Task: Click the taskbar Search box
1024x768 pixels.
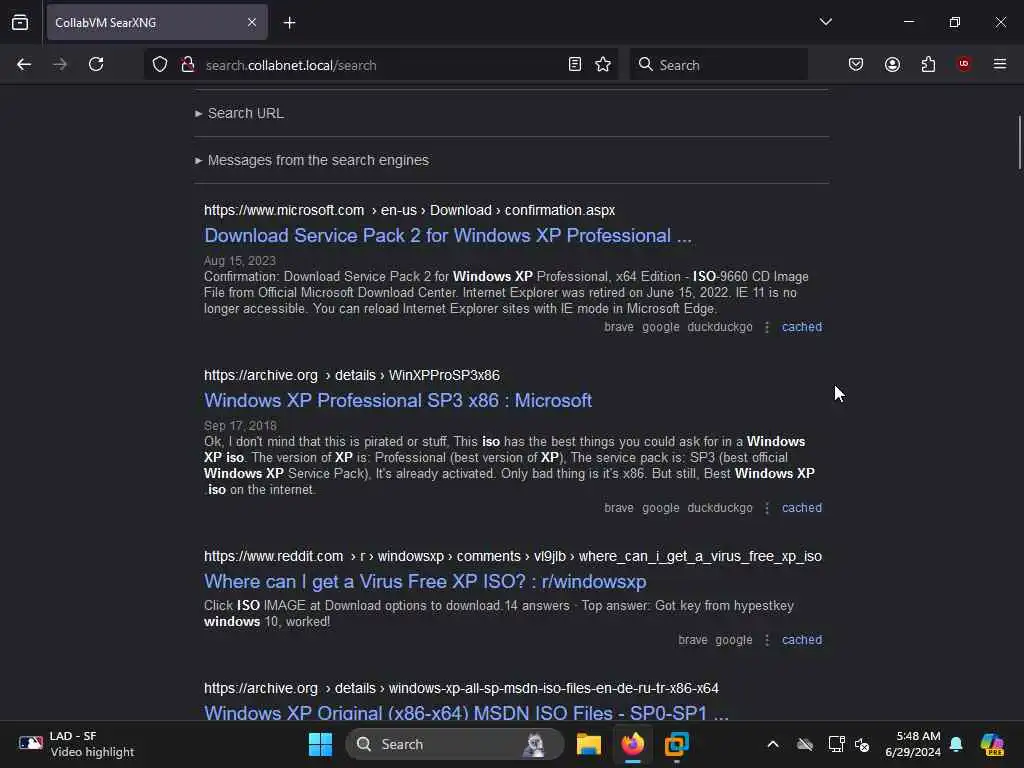Action: point(455,744)
